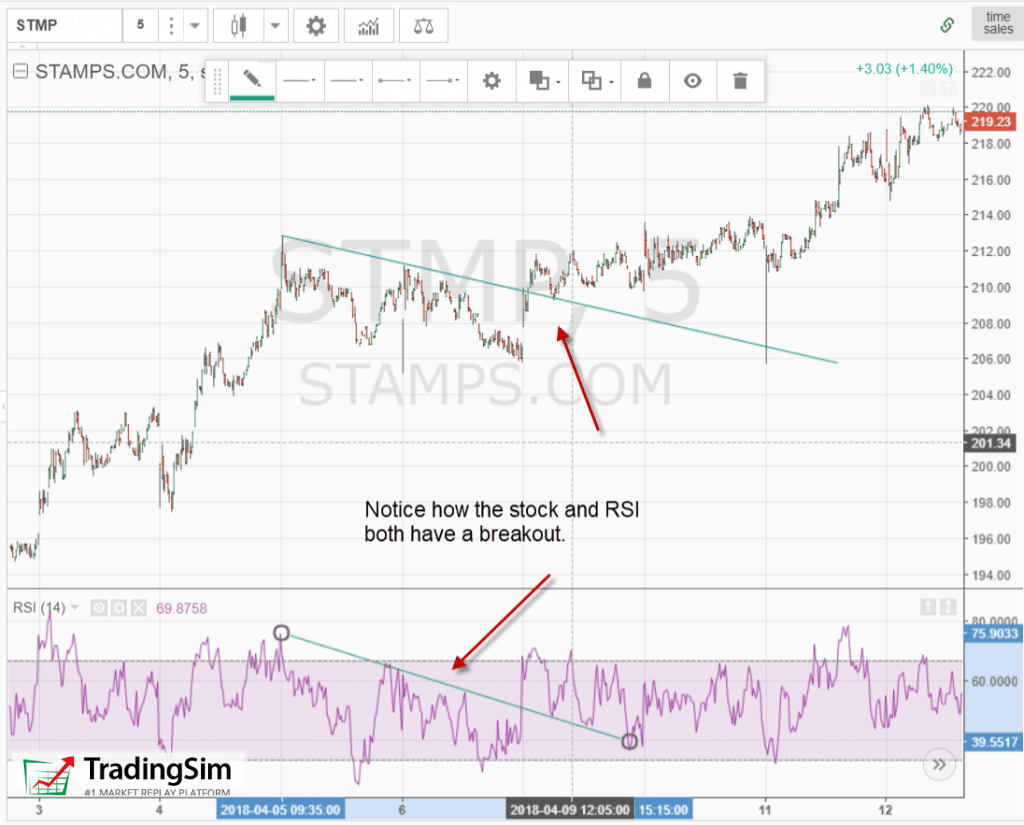The width and height of the screenshot is (1024, 825).
Task: Open the clone drawing dropdown
Action: 596,81
